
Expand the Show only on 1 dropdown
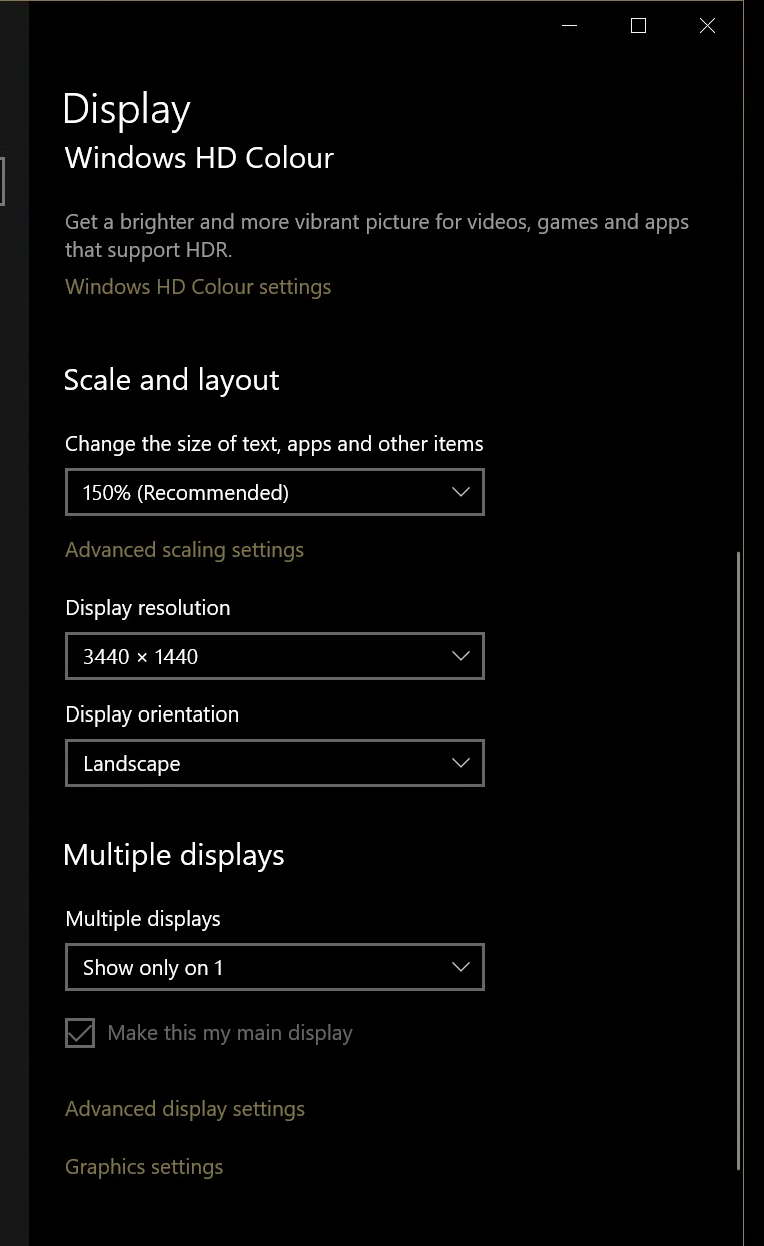[275, 967]
